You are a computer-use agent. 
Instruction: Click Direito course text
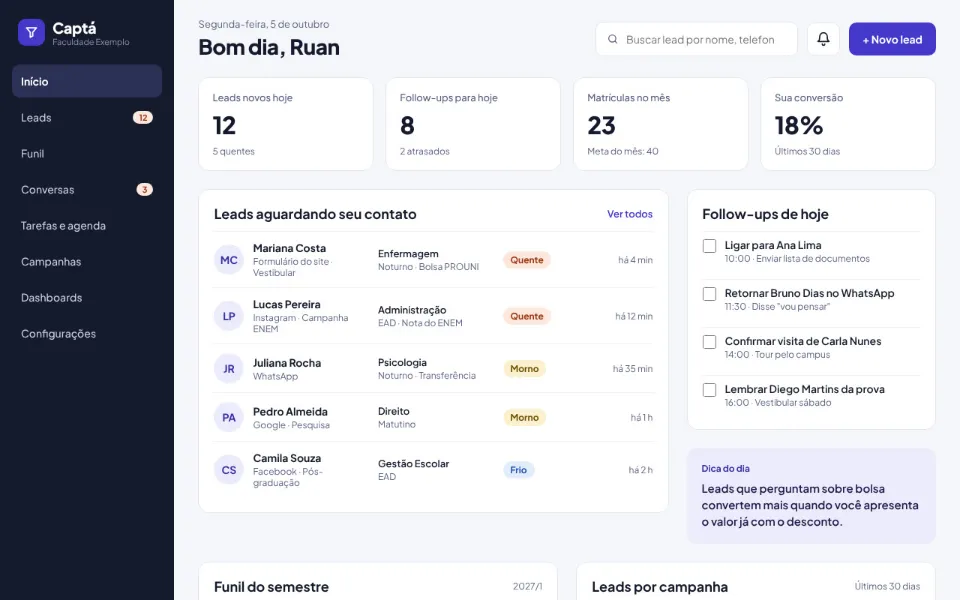pyautogui.click(x=394, y=411)
